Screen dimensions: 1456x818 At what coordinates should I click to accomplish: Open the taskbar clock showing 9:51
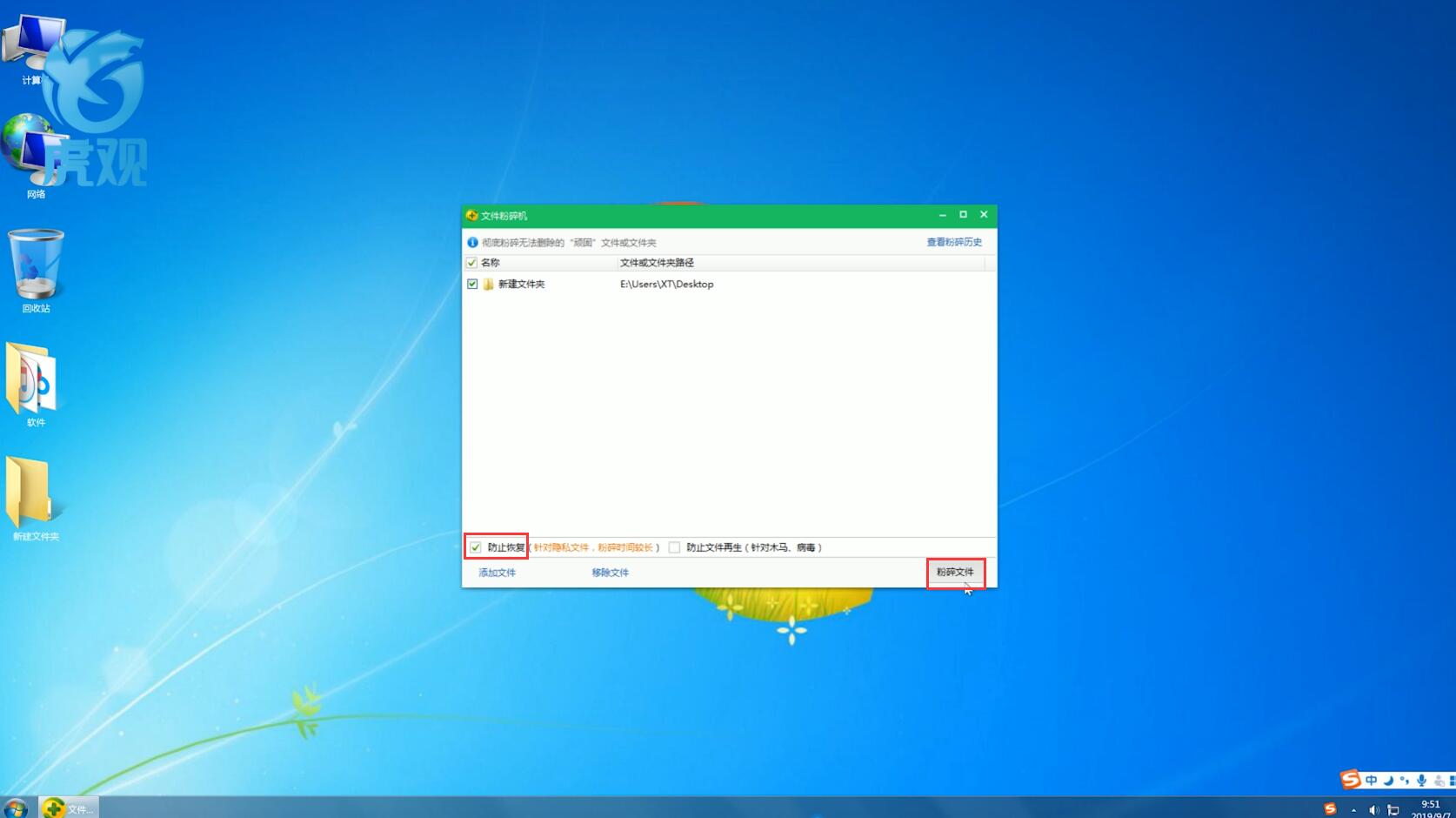coord(1431,809)
